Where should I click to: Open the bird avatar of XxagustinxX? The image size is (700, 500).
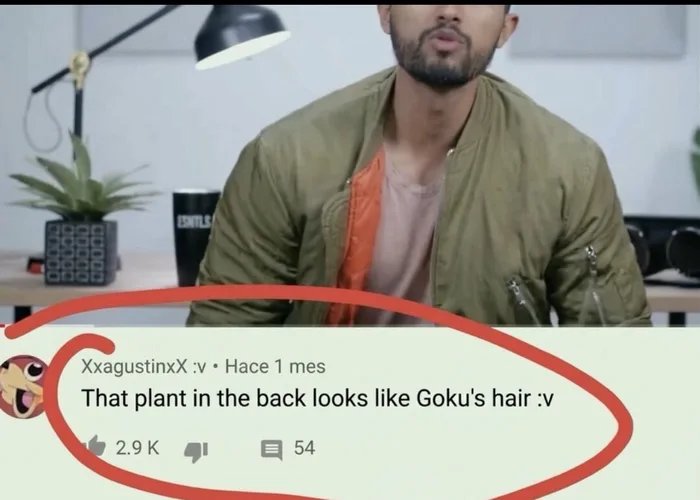23,387
